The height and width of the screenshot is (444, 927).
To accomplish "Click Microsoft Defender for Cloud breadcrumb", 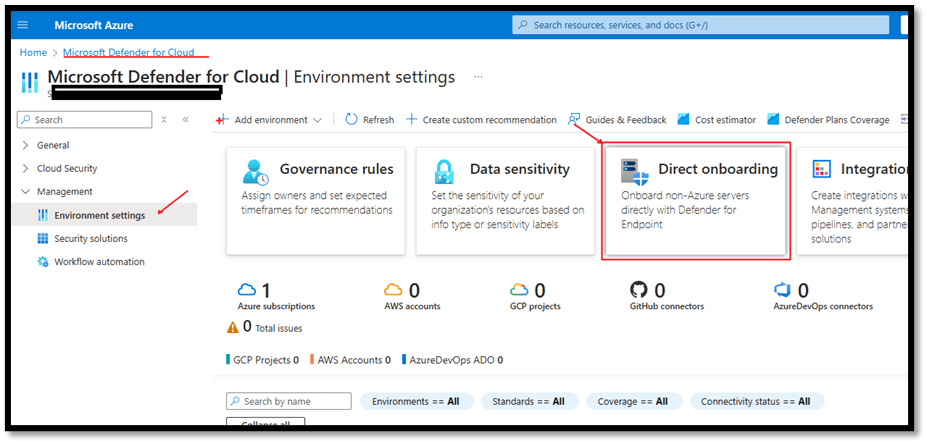I will tap(134, 52).
